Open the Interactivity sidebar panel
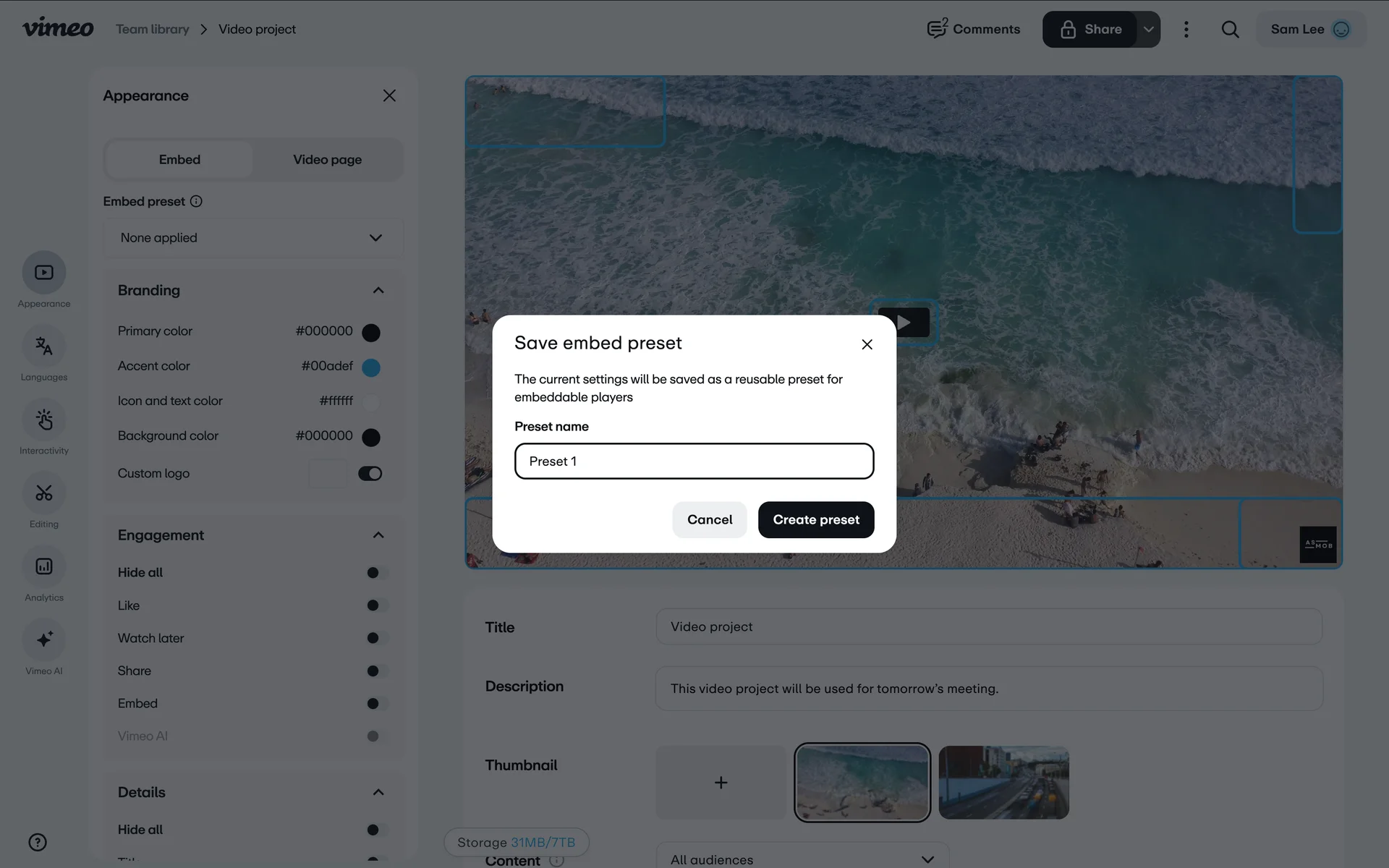 coord(44,420)
